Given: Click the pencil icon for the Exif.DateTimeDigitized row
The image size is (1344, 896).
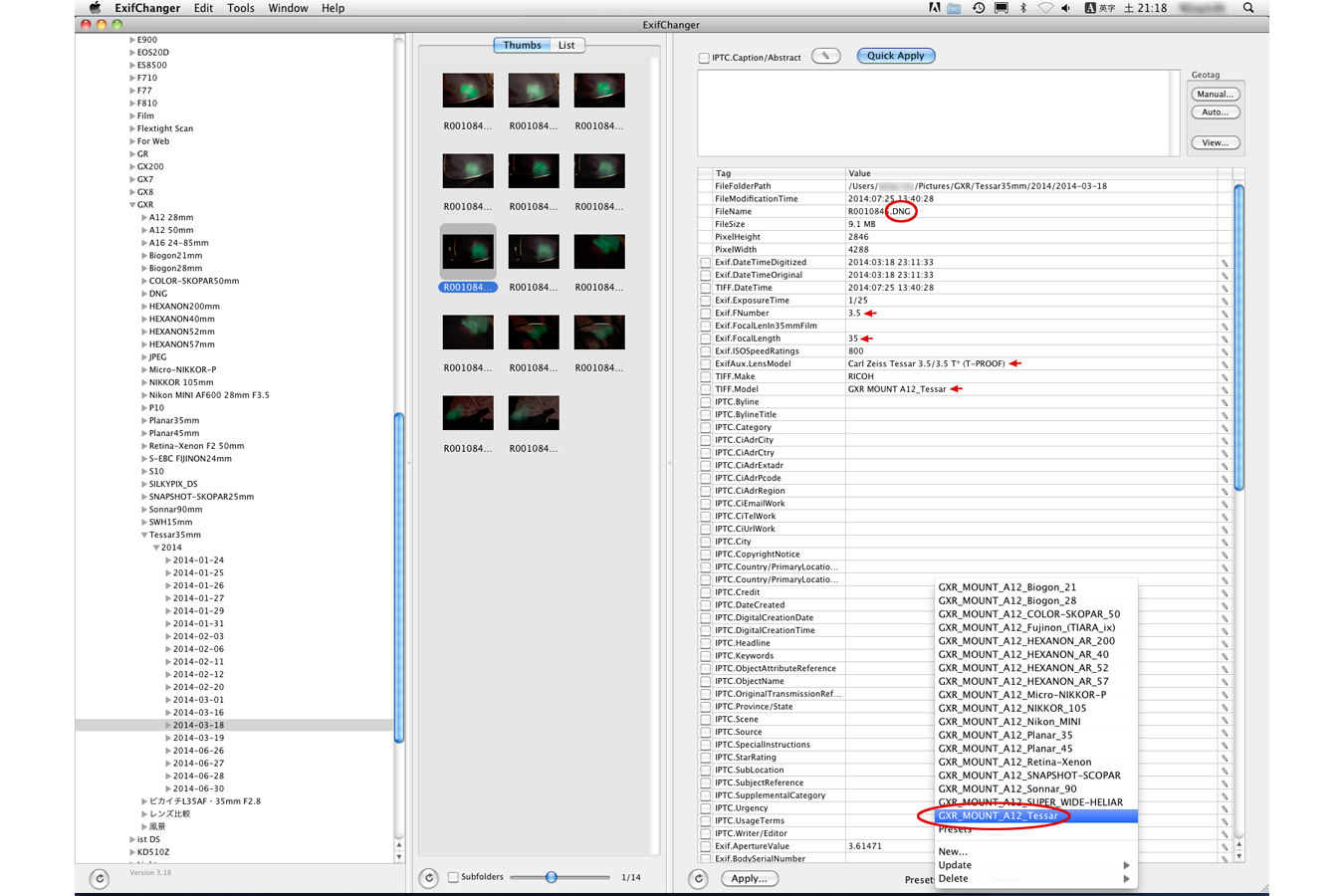Looking at the screenshot, I should 1225,263.
